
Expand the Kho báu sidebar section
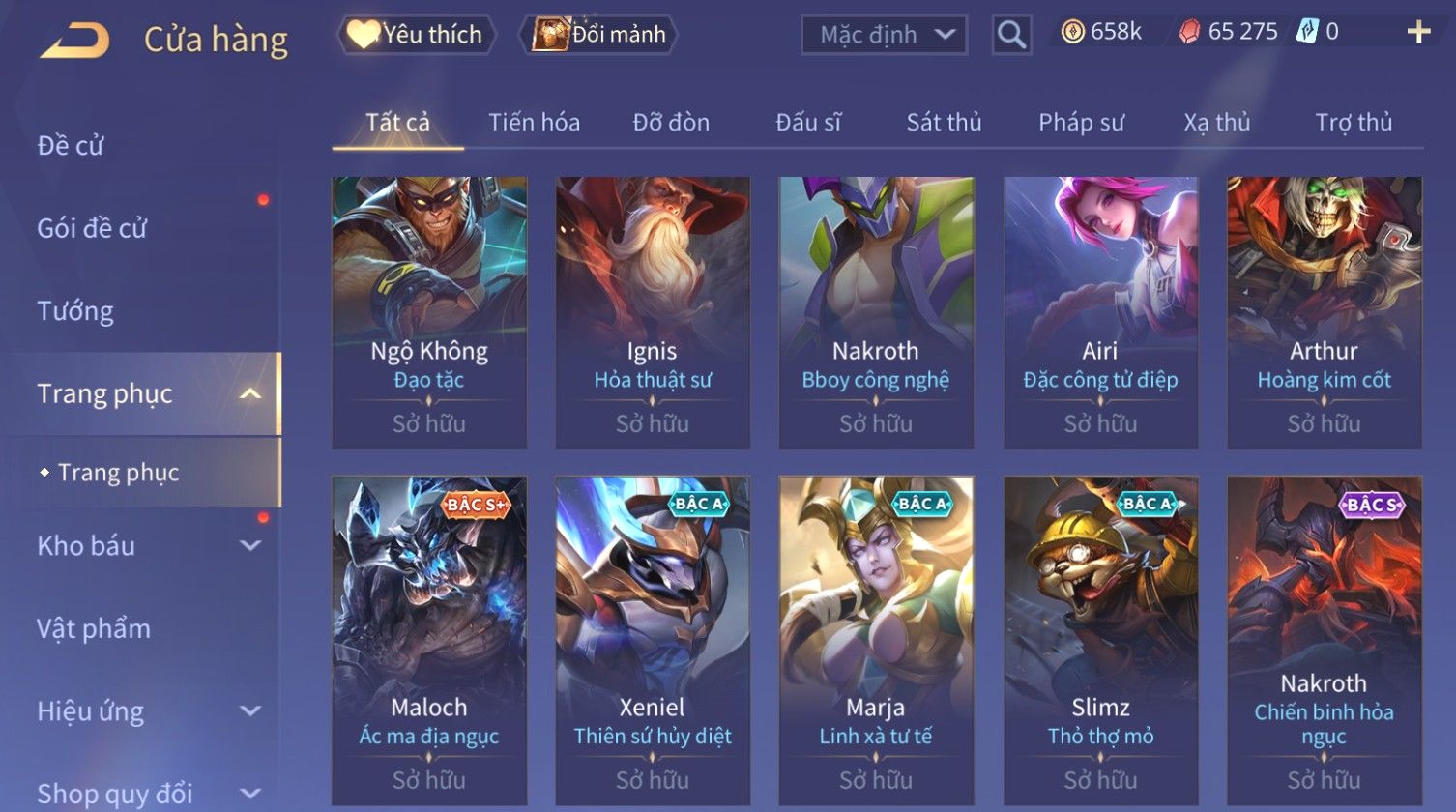tap(250, 546)
